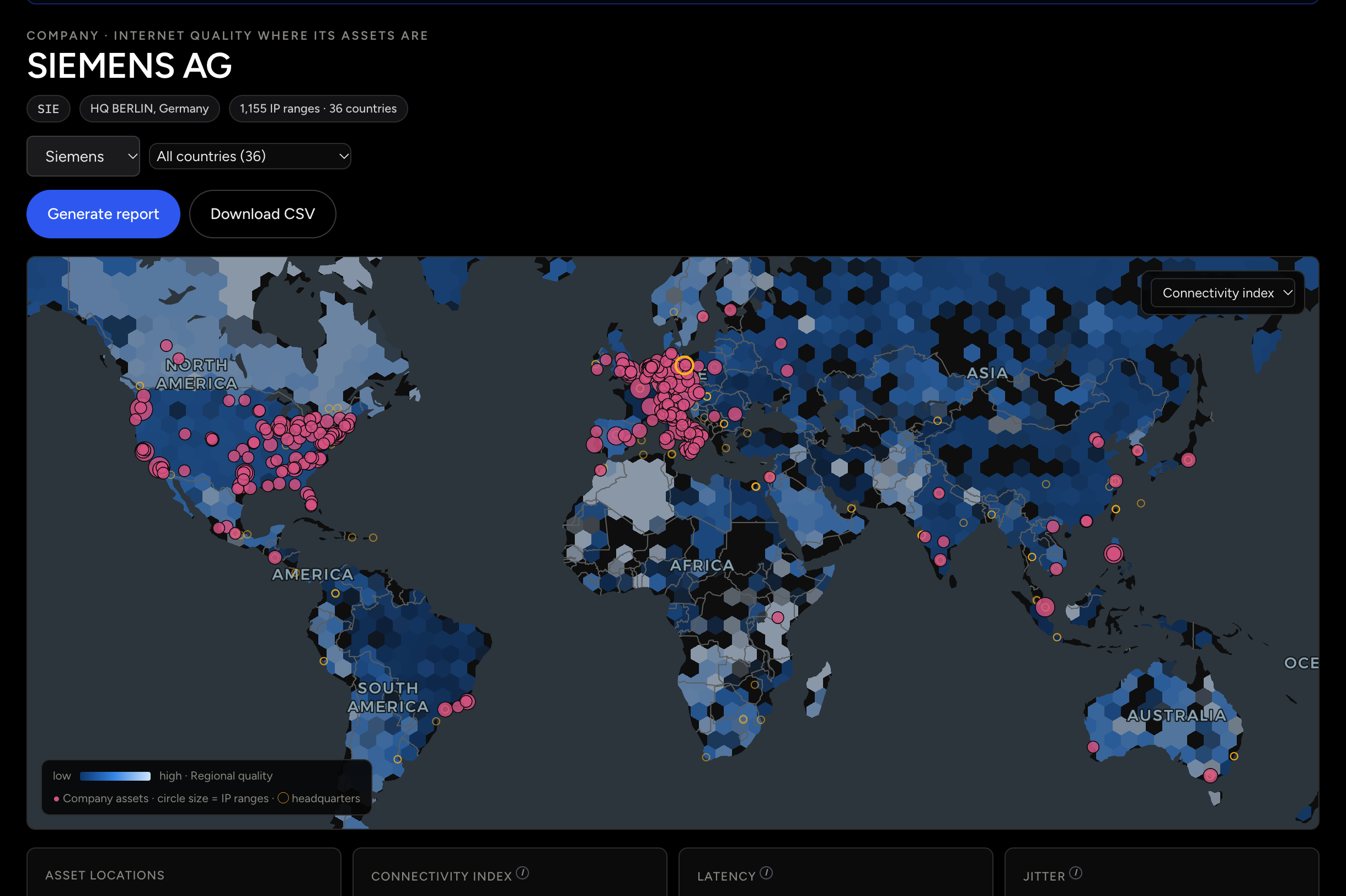The width and height of the screenshot is (1346, 896).
Task: Open the Siemens company dropdown
Action: coord(83,156)
